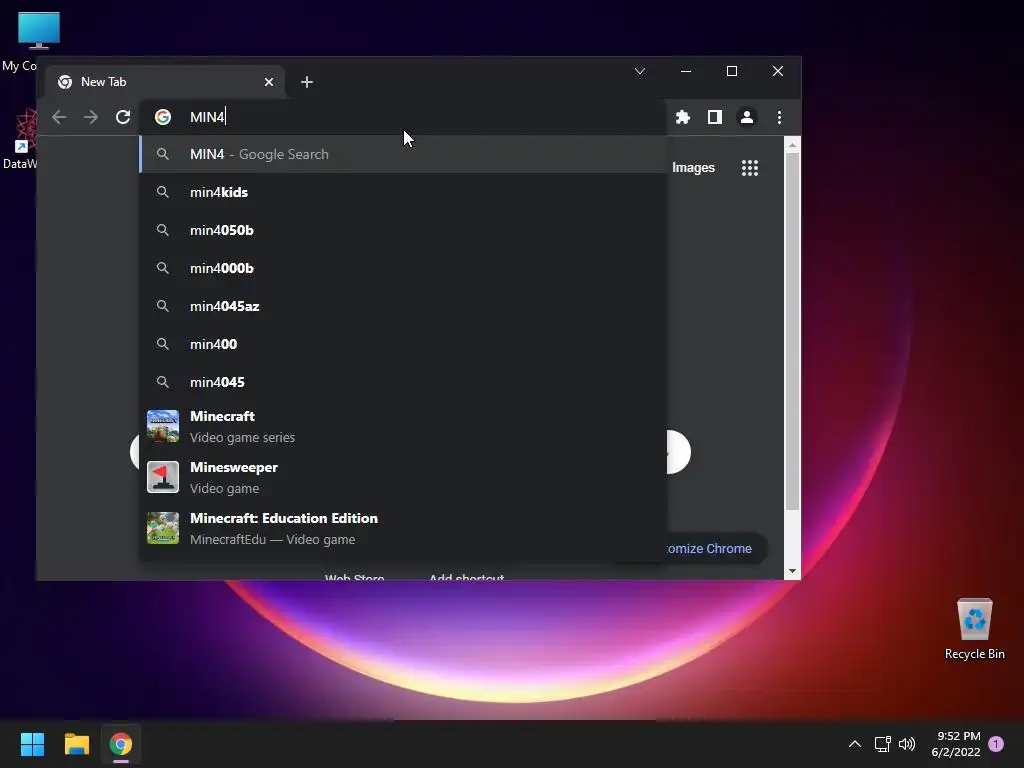Image resolution: width=1024 pixels, height=768 pixels.
Task: Open a new tab with the plus button
Action: point(307,82)
